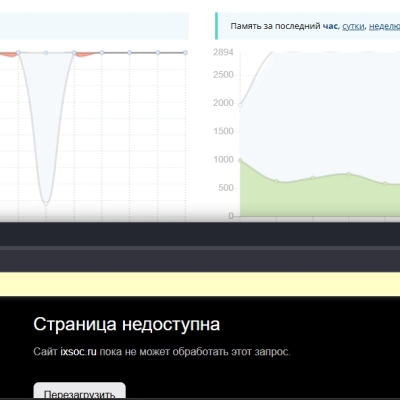Screen dimensions: 400x400
Task: Click the yellow notification bar
Action: 200,284
